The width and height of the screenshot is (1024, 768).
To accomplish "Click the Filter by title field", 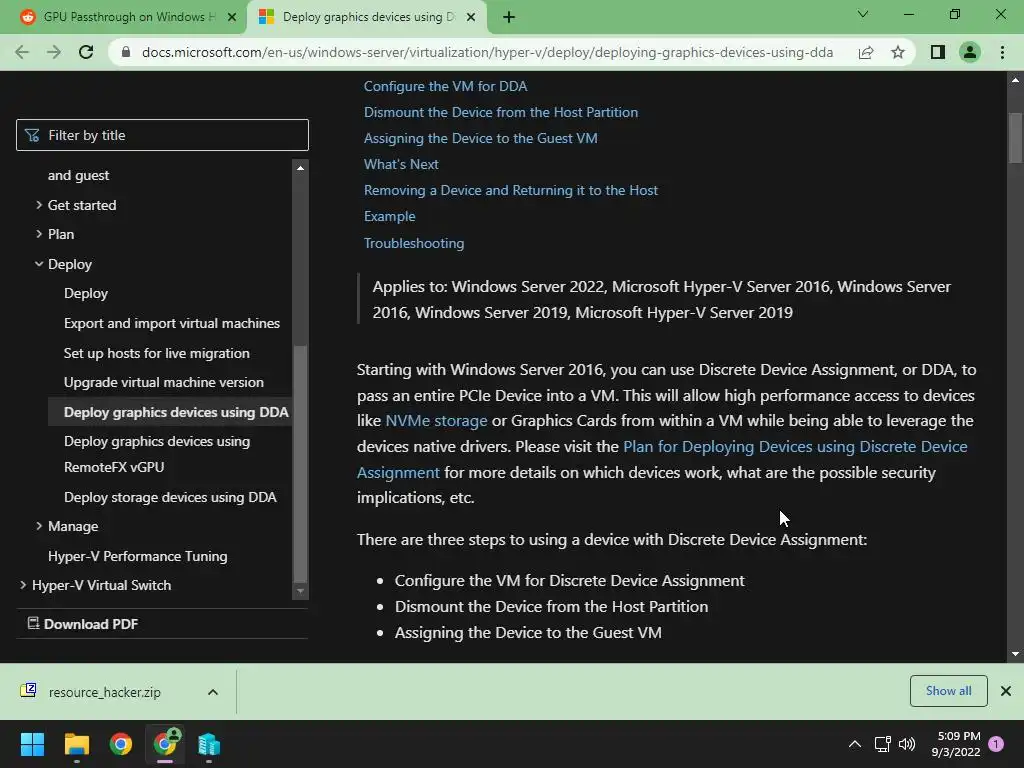I will (162, 135).
